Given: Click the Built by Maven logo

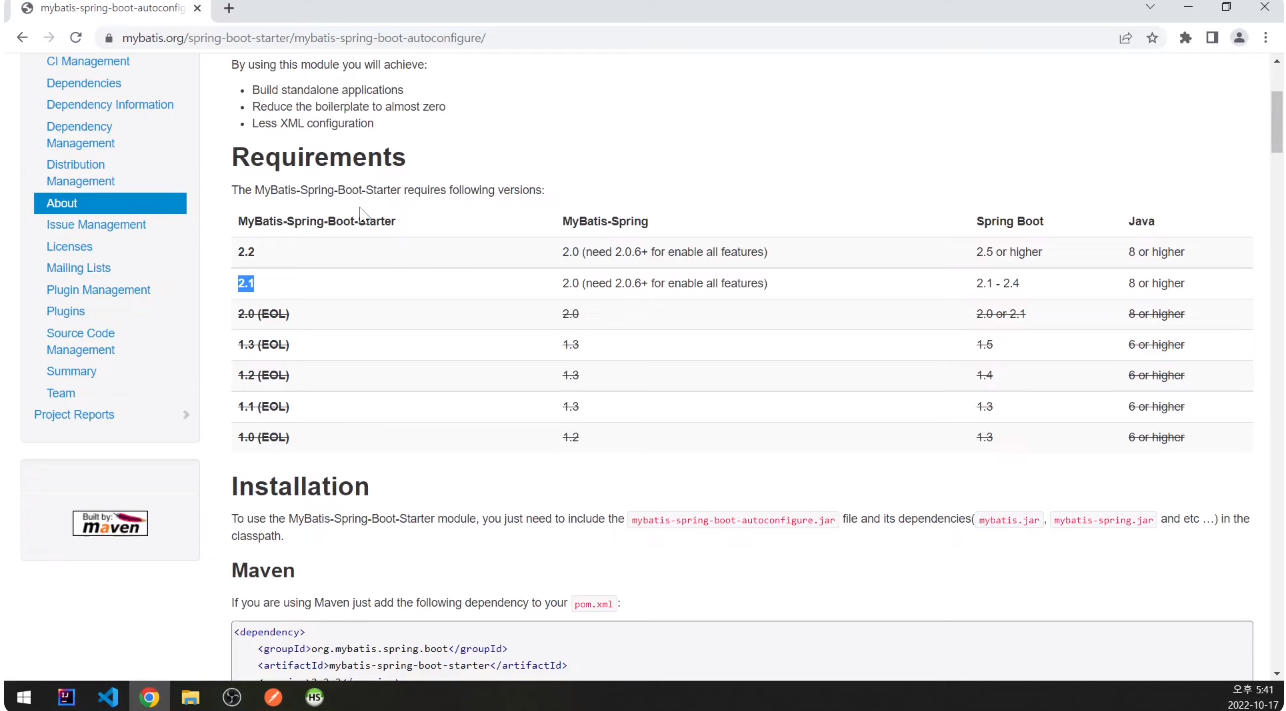Looking at the screenshot, I should click(110, 523).
